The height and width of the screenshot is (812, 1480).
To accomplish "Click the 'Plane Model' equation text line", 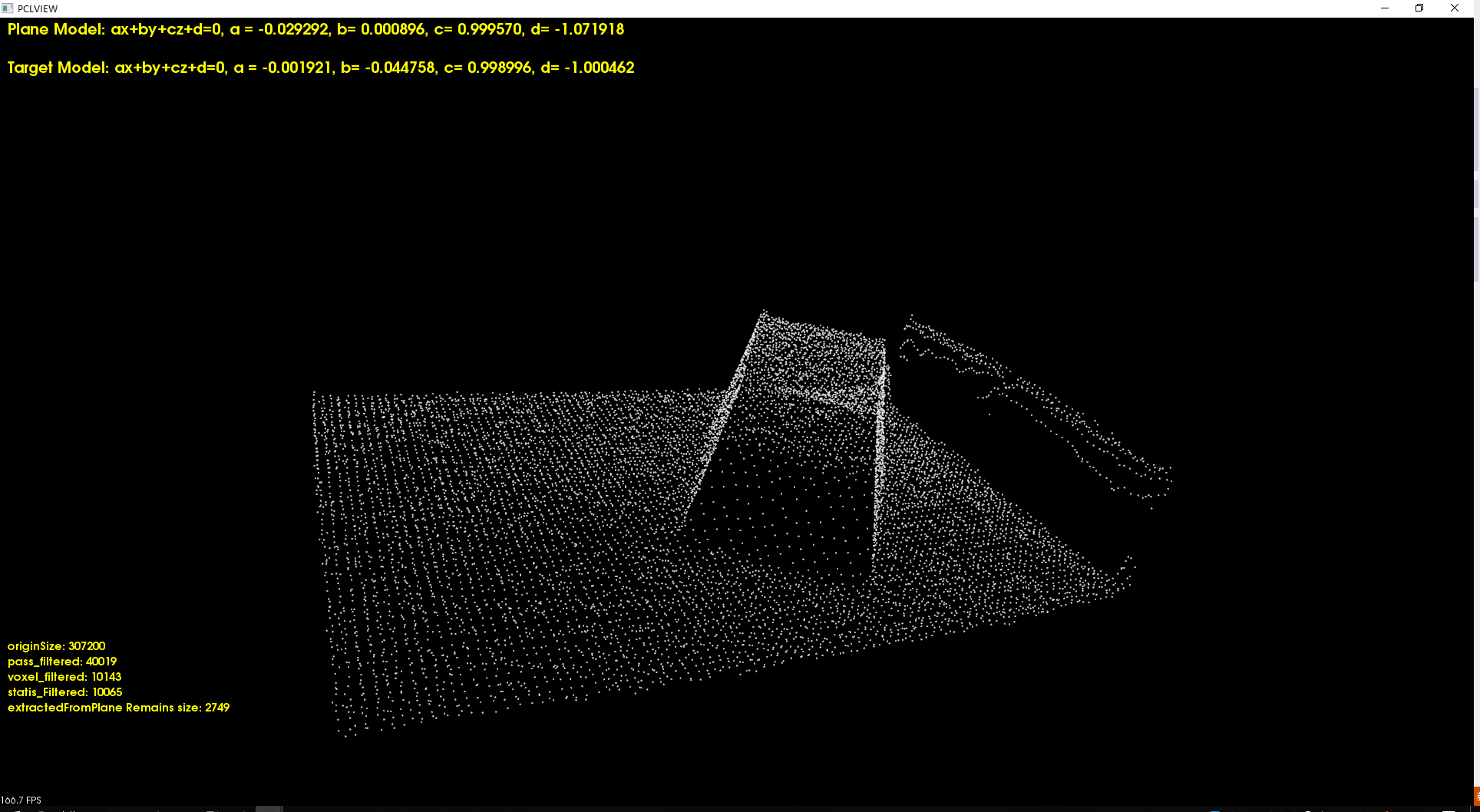I will (x=315, y=29).
